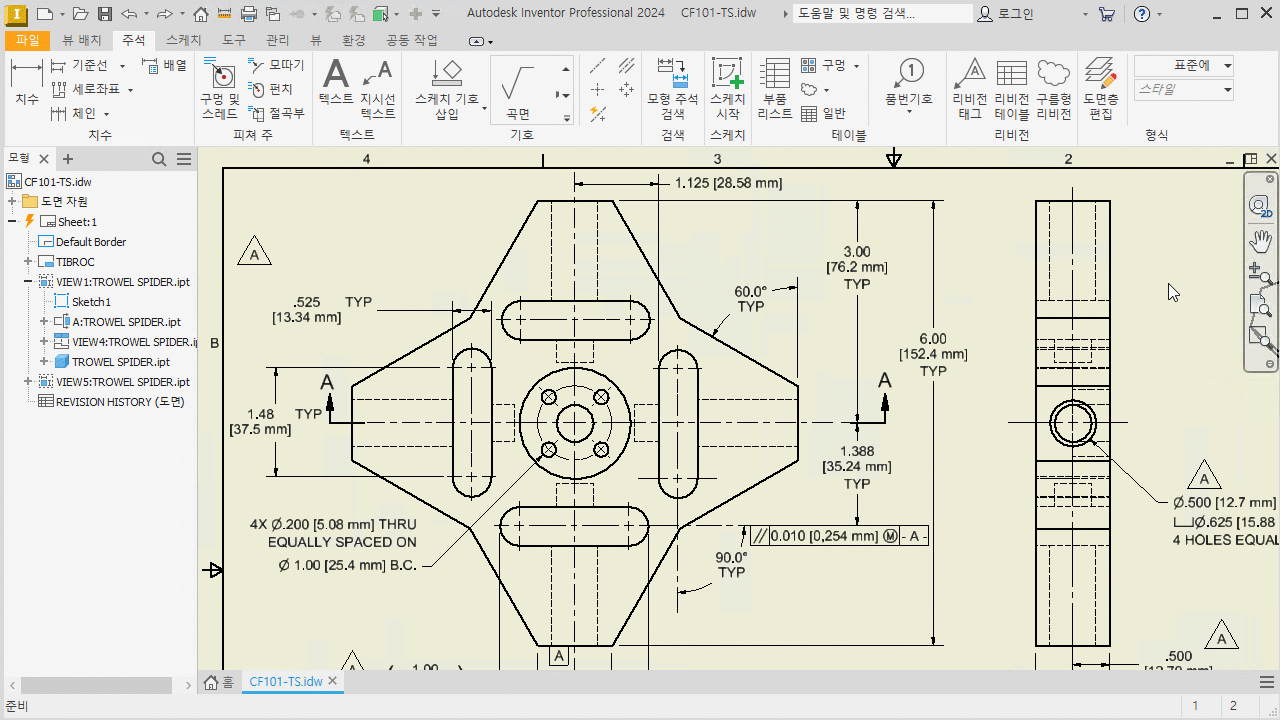Image resolution: width=1280 pixels, height=720 pixels.
Task: Select REVISION HISTORY (도면) in the tree
Action: point(111,402)
